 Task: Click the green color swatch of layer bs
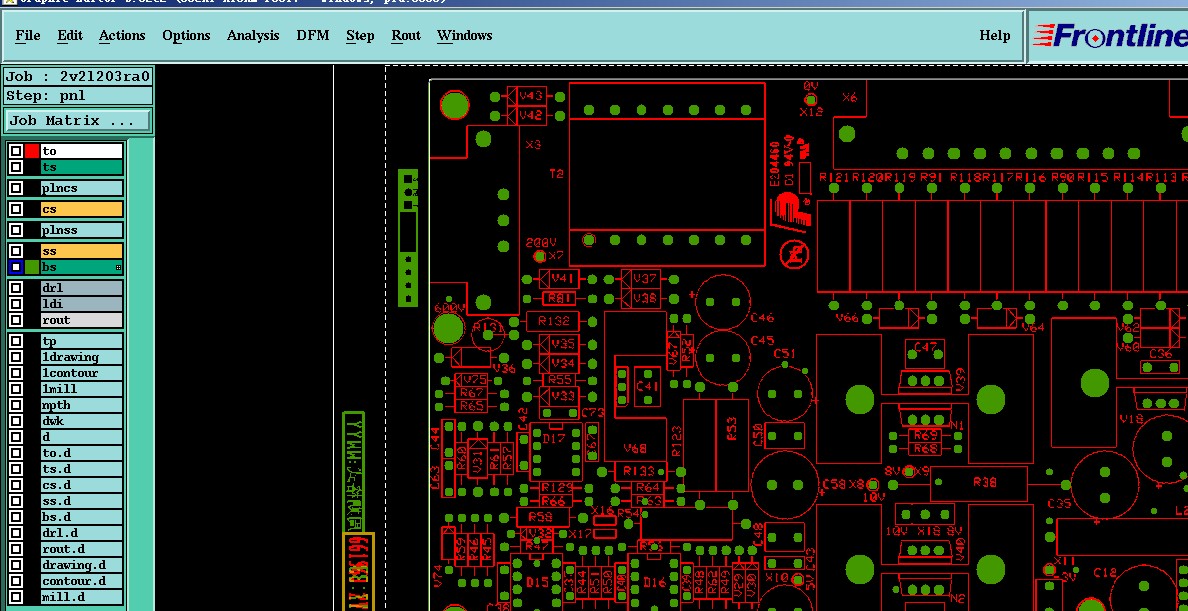[32, 267]
